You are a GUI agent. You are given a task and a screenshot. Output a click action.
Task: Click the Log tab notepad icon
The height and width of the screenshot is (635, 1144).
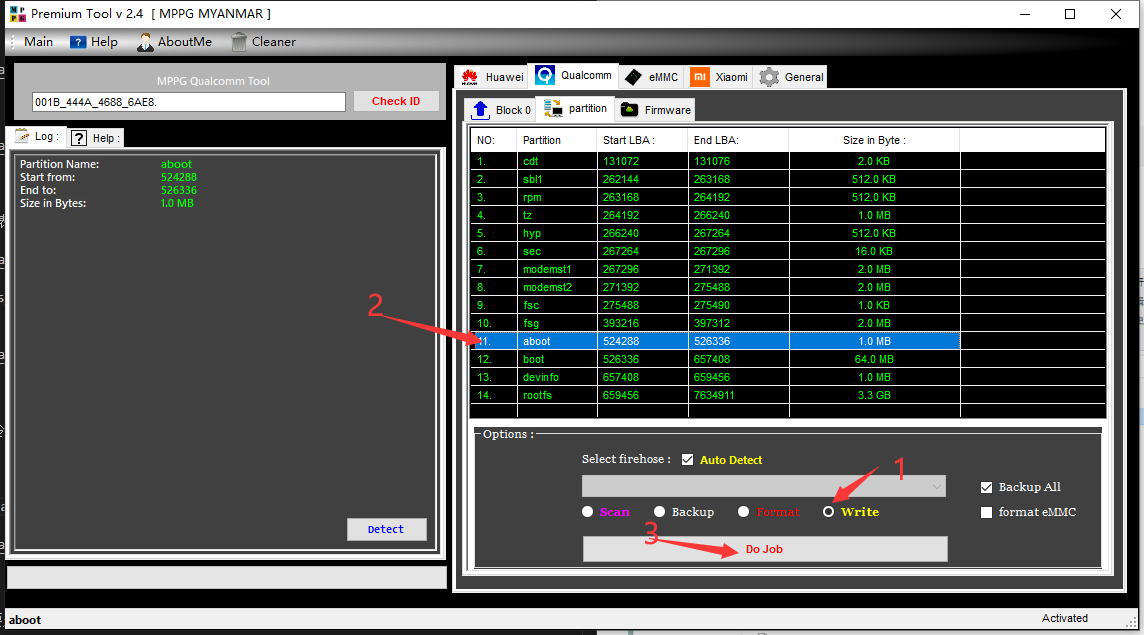click(23, 136)
